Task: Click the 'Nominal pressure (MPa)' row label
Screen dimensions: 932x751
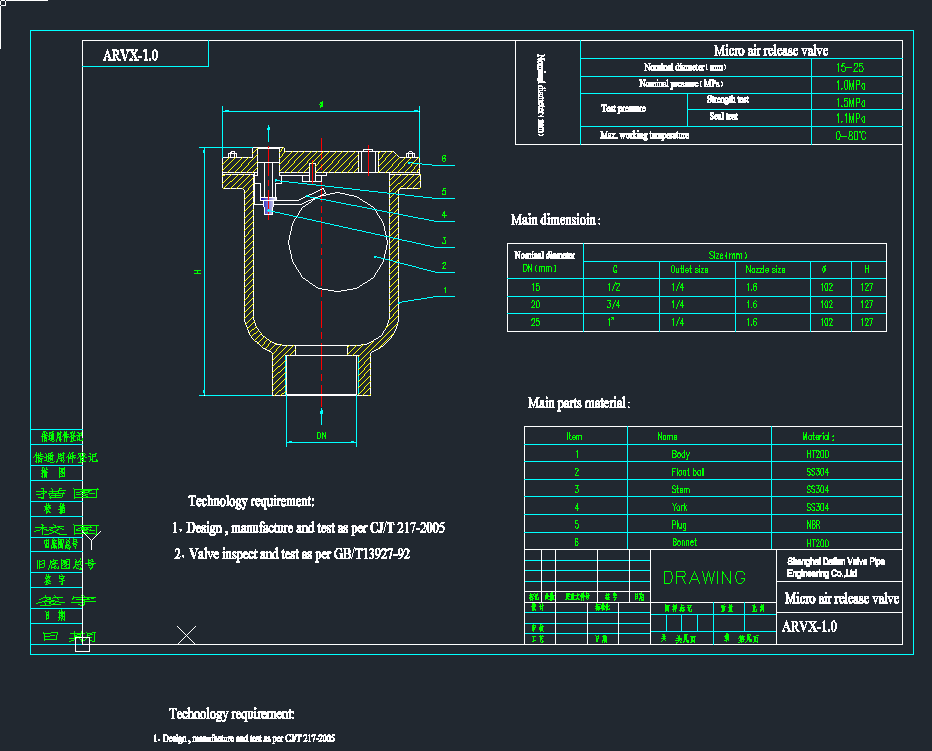Action: pyautogui.click(x=681, y=83)
